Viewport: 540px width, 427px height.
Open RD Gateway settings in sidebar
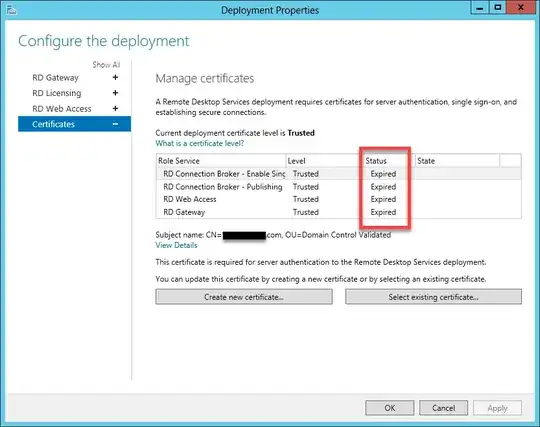[x=55, y=78]
